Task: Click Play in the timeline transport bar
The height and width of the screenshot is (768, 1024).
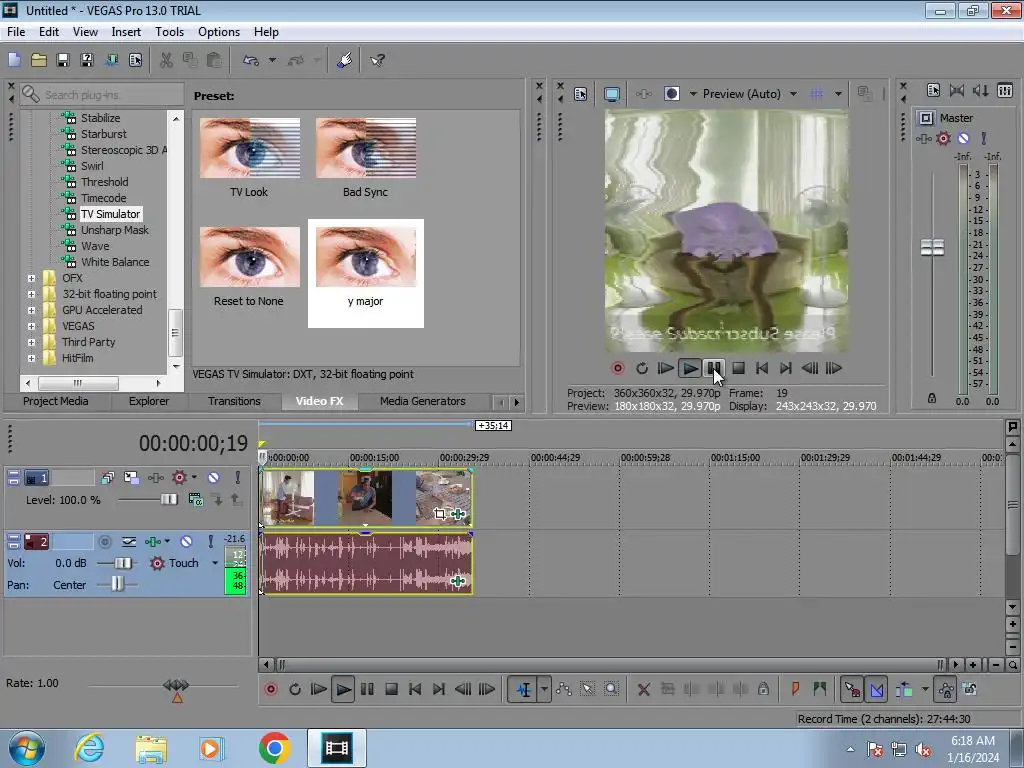Action: click(x=343, y=689)
